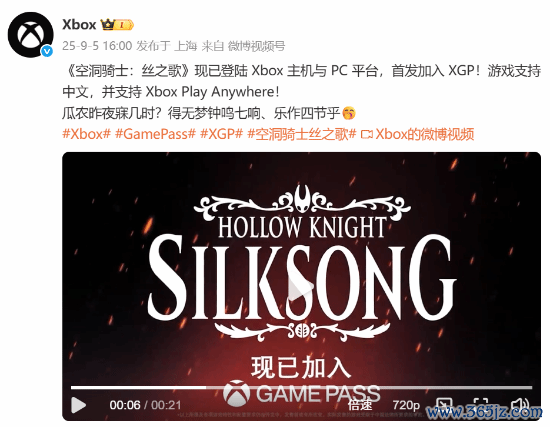The image size is (550, 427).
Task: Click the 微博视频号 source link
Action: click(x=256, y=46)
